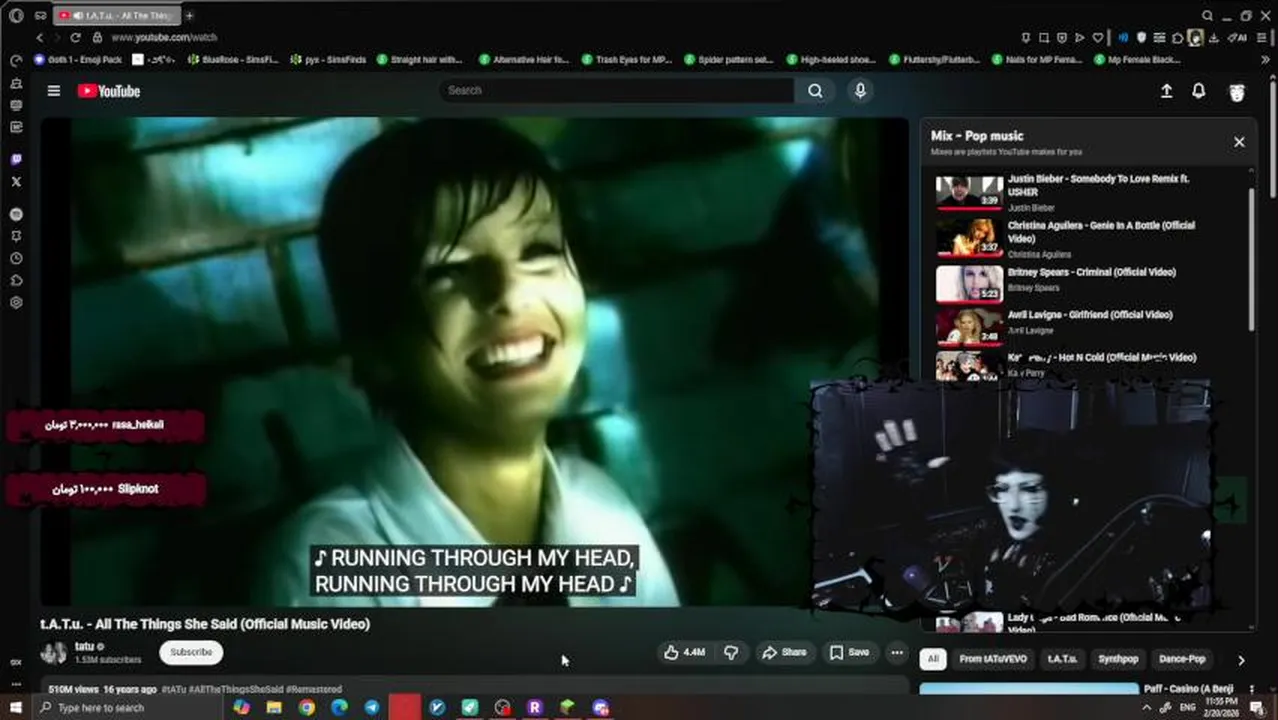1278x720 pixels.
Task: Select the t.A.T.u. filter chip
Action: 1063,659
